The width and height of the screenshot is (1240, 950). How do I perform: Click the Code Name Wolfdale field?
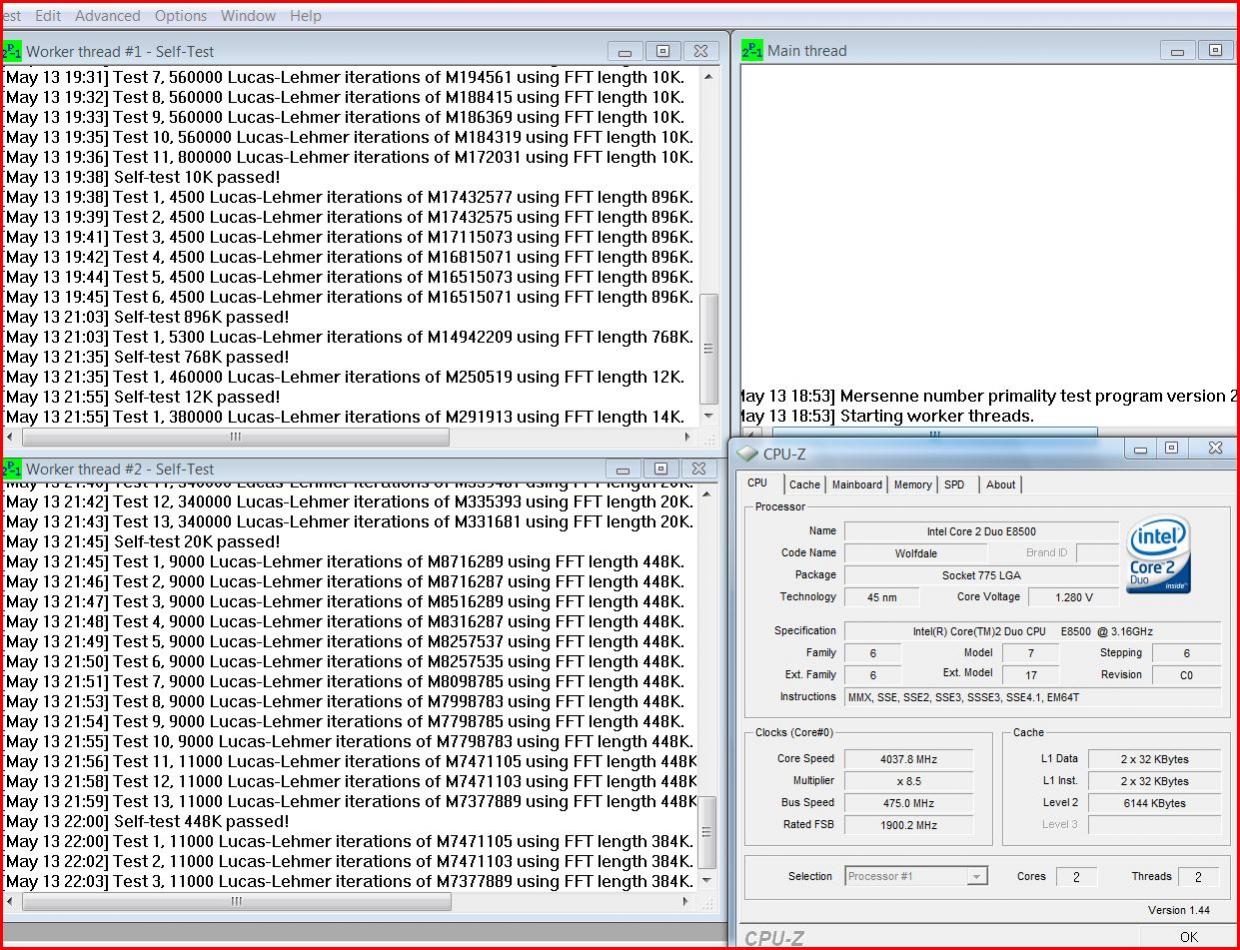click(x=915, y=553)
